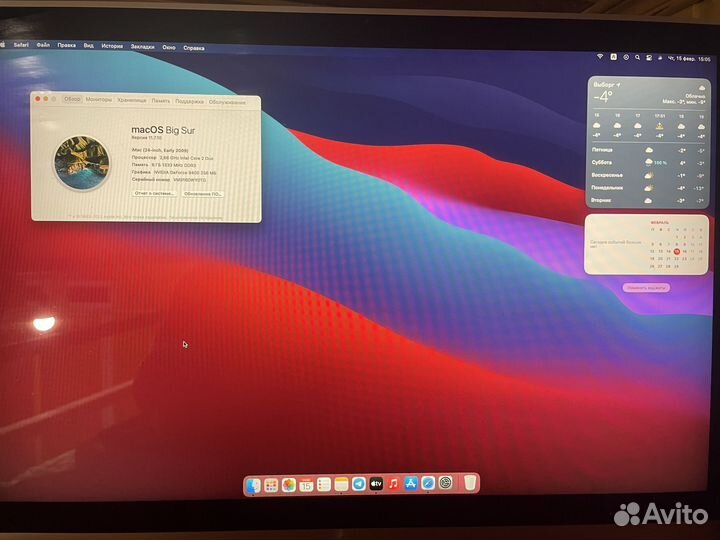The height and width of the screenshot is (540, 720).
Task: Open the История menu
Action: 112,46
